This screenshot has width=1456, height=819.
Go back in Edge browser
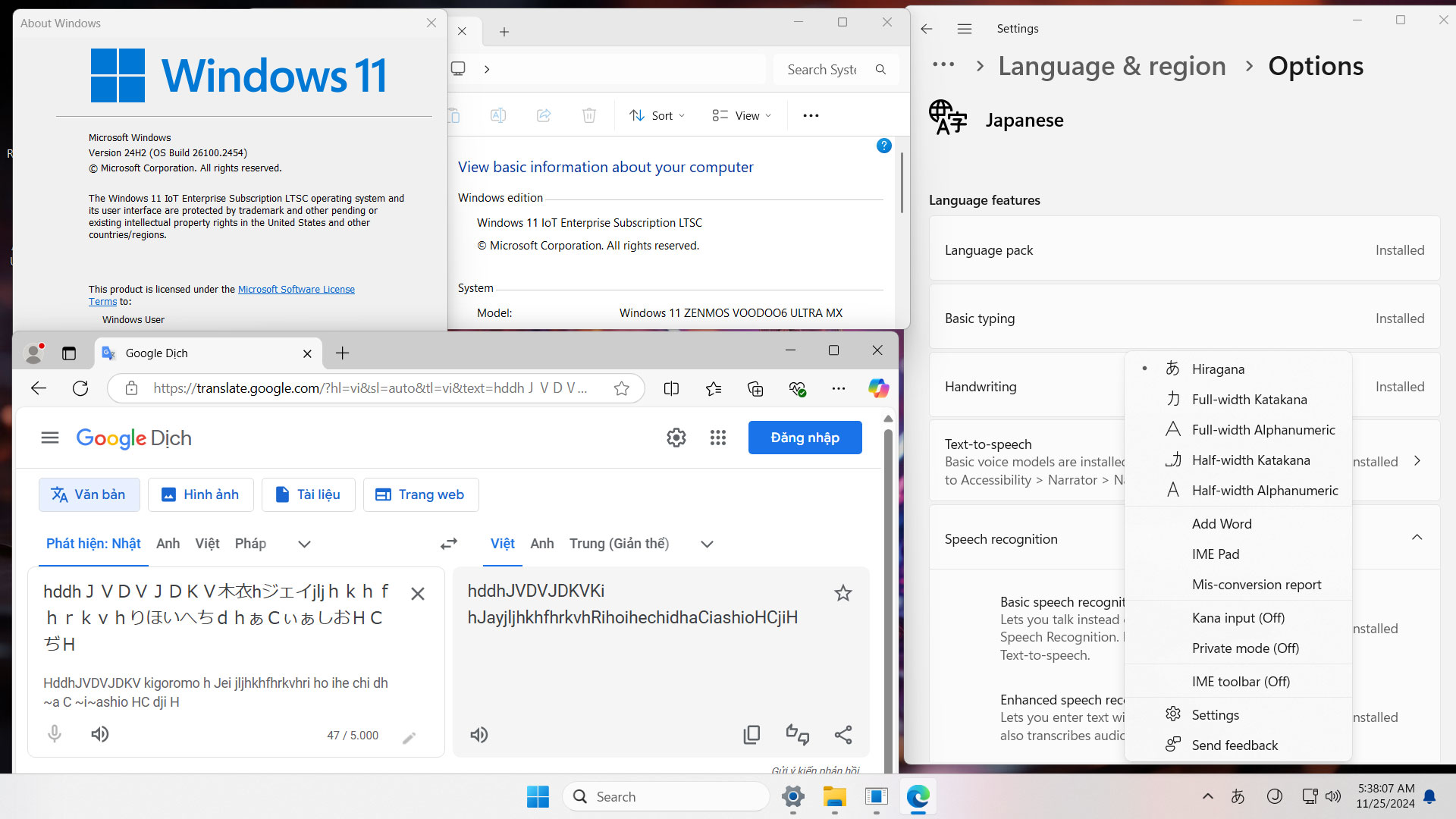pyautogui.click(x=39, y=388)
